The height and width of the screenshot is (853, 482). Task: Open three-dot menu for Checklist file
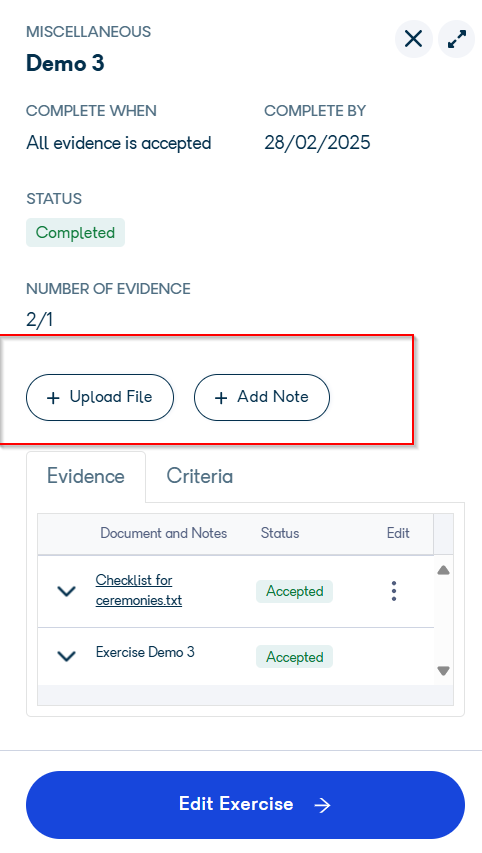(394, 591)
